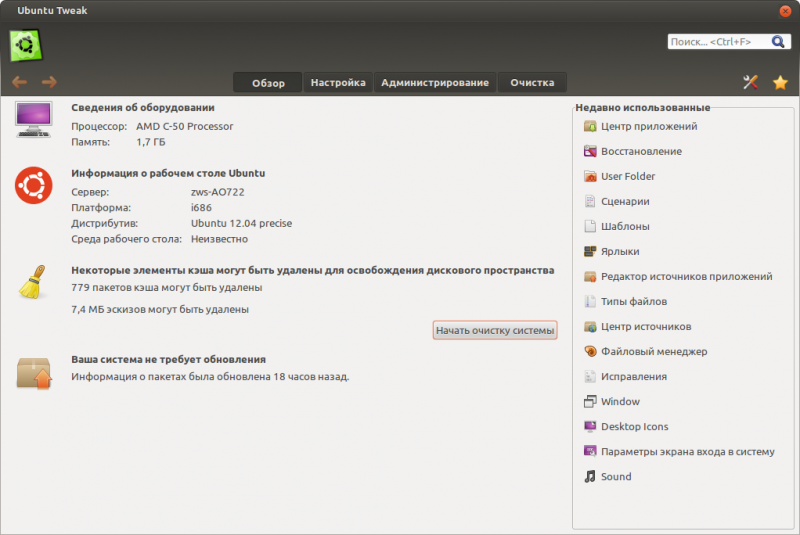This screenshot has width=800, height=535.
Task: Switch to the Очистка tab
Action: 532,83
